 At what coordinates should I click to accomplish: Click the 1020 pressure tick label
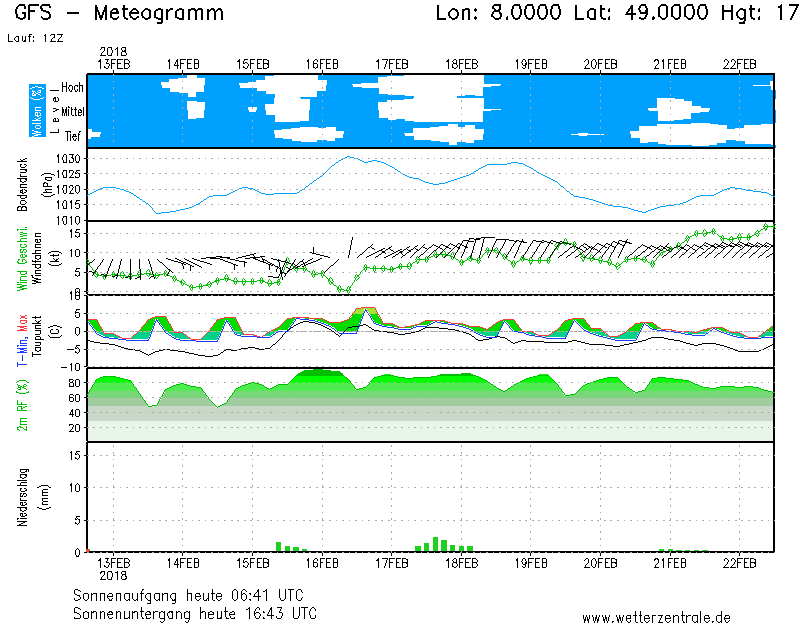point(68,190)
